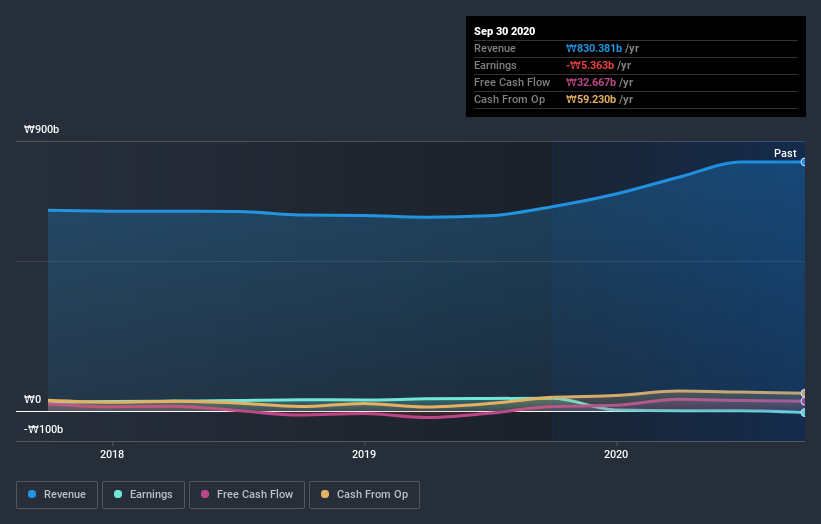This screenshot has height=524, width=821.
Task: Click the Earnings tooltip row label
Action: 495,65
